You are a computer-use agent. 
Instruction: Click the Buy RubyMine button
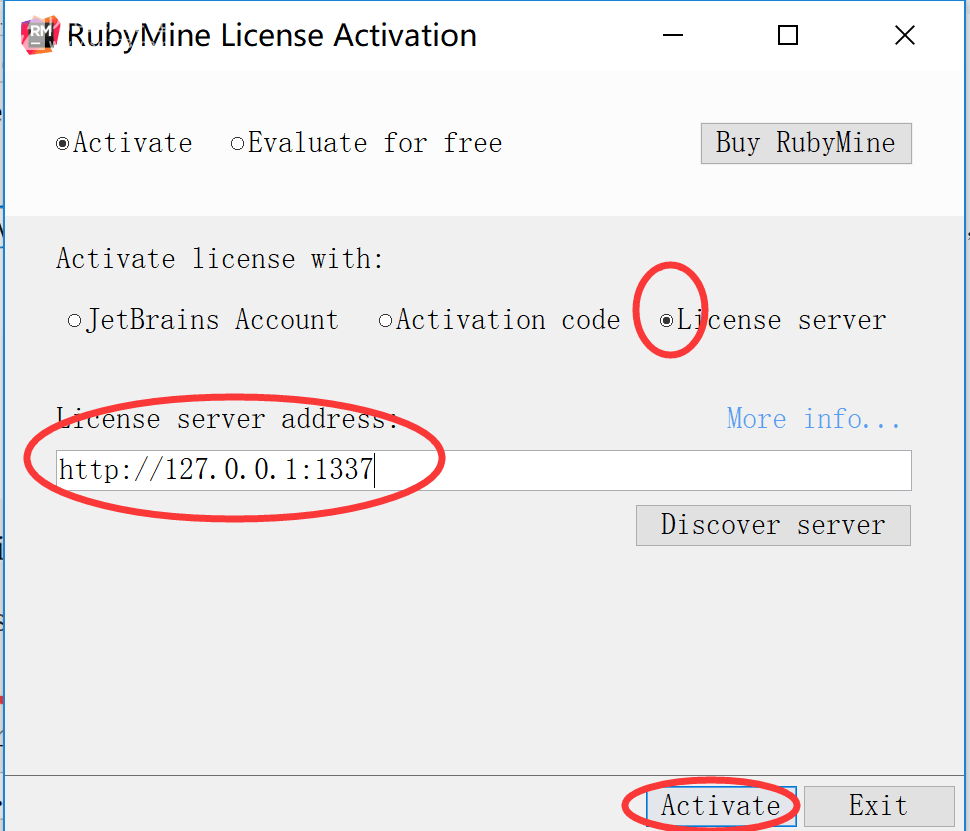806,144
